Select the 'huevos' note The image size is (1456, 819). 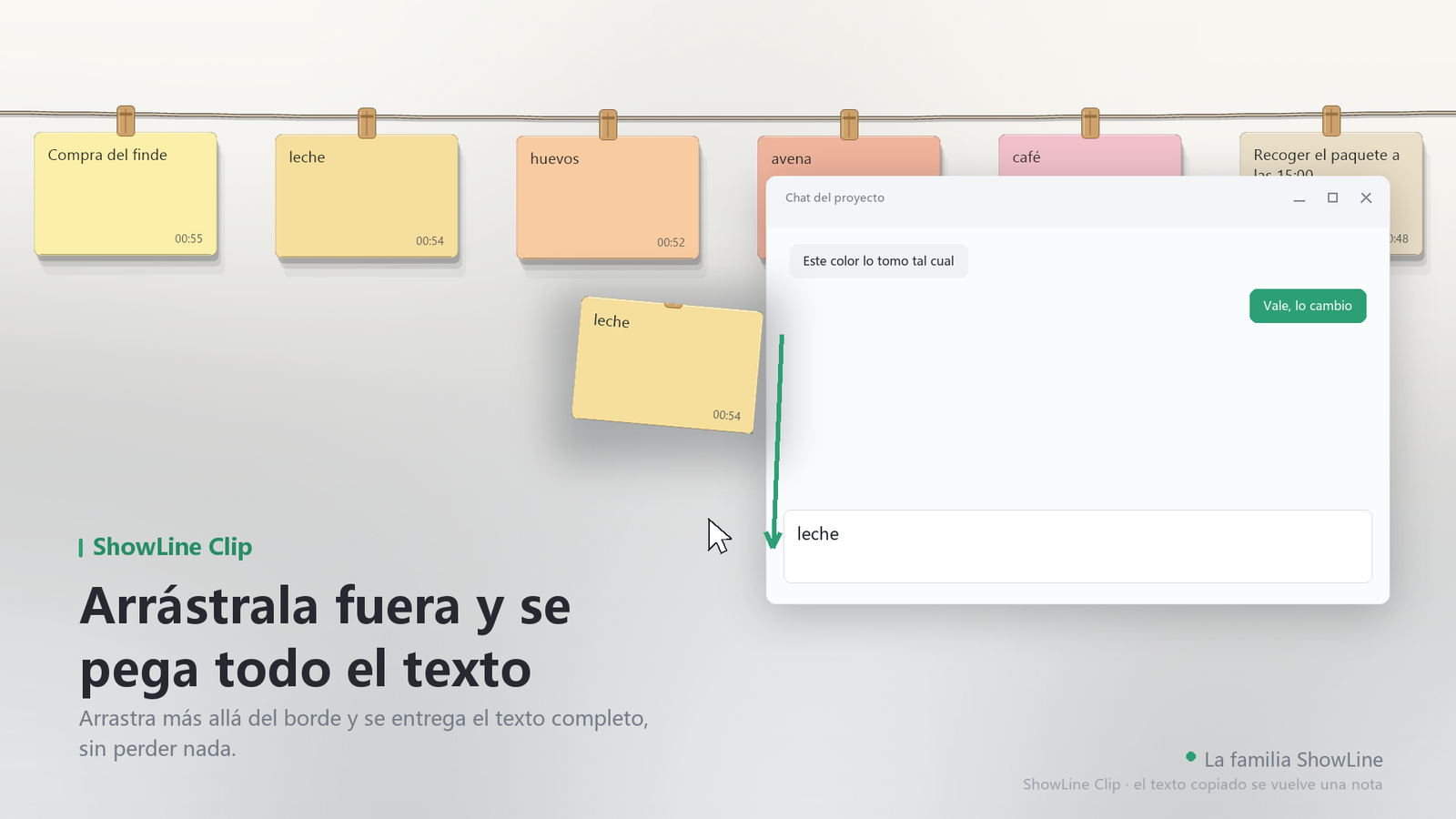[x=608, y=197]
